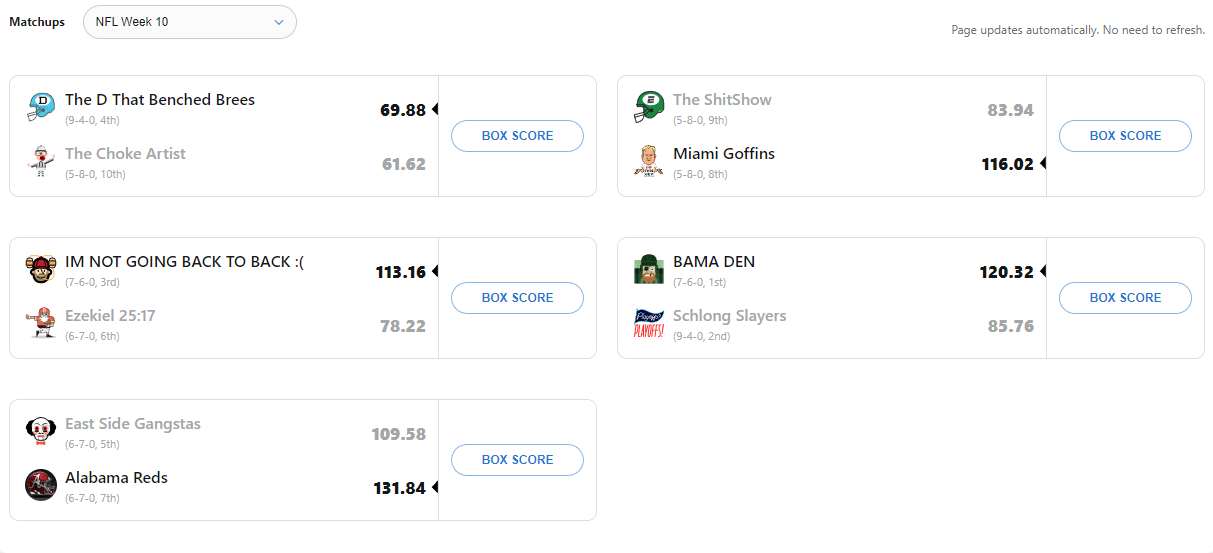Click The D That Benched Brees helmet logo

41,106
